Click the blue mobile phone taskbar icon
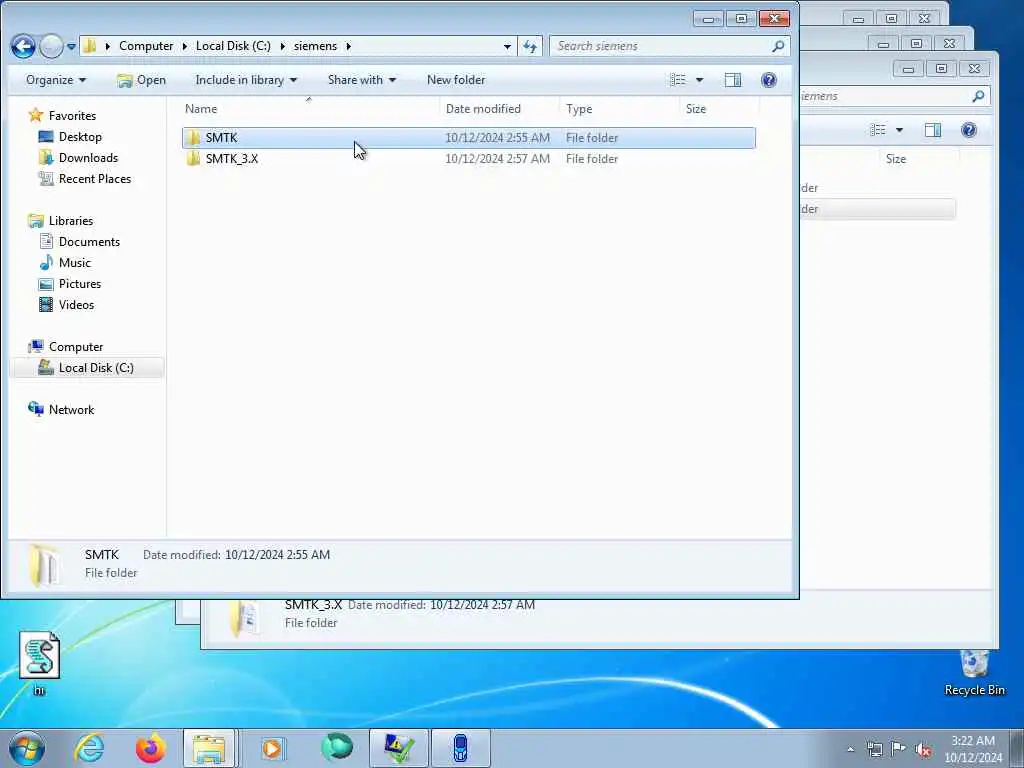Screen dimensions: 1024x768 (460, 748)
